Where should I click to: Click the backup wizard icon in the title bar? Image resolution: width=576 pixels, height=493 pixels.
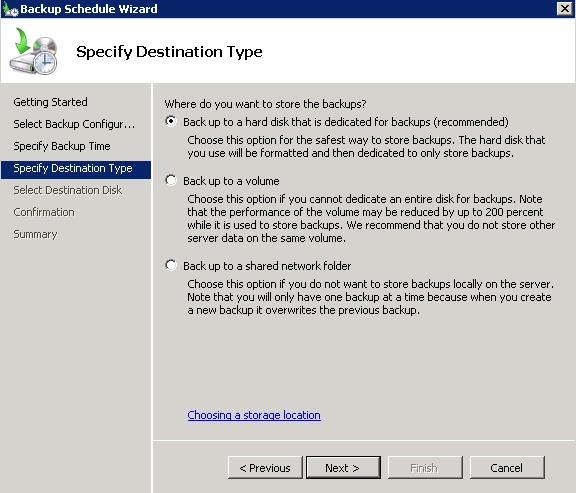pos(10,9)
